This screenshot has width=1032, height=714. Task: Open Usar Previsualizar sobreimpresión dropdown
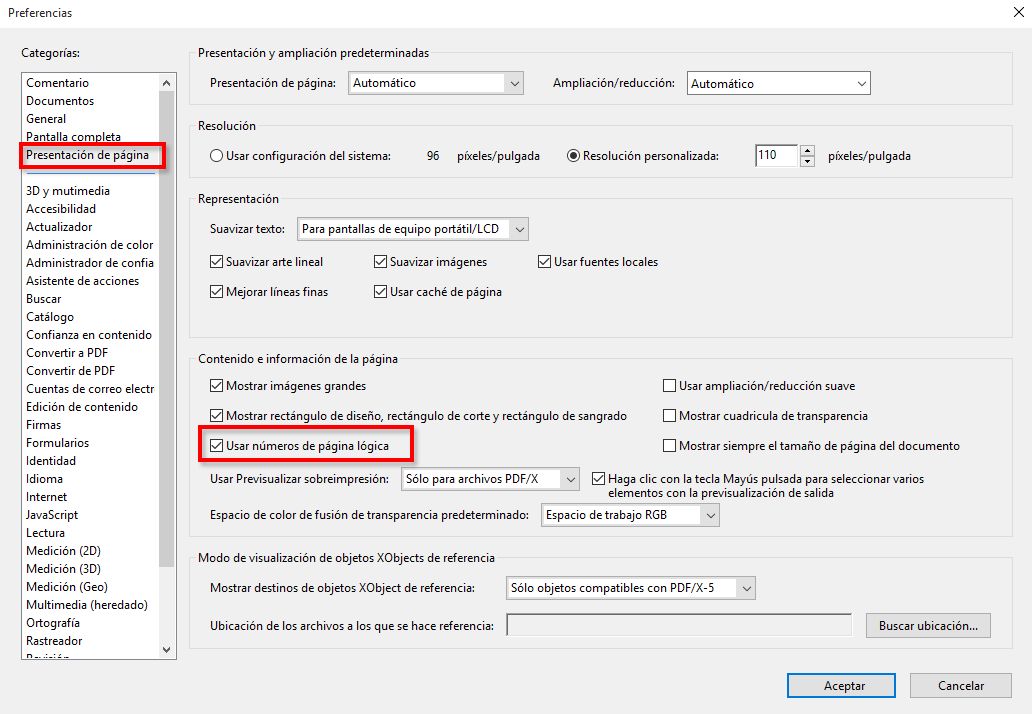point(490,479)
